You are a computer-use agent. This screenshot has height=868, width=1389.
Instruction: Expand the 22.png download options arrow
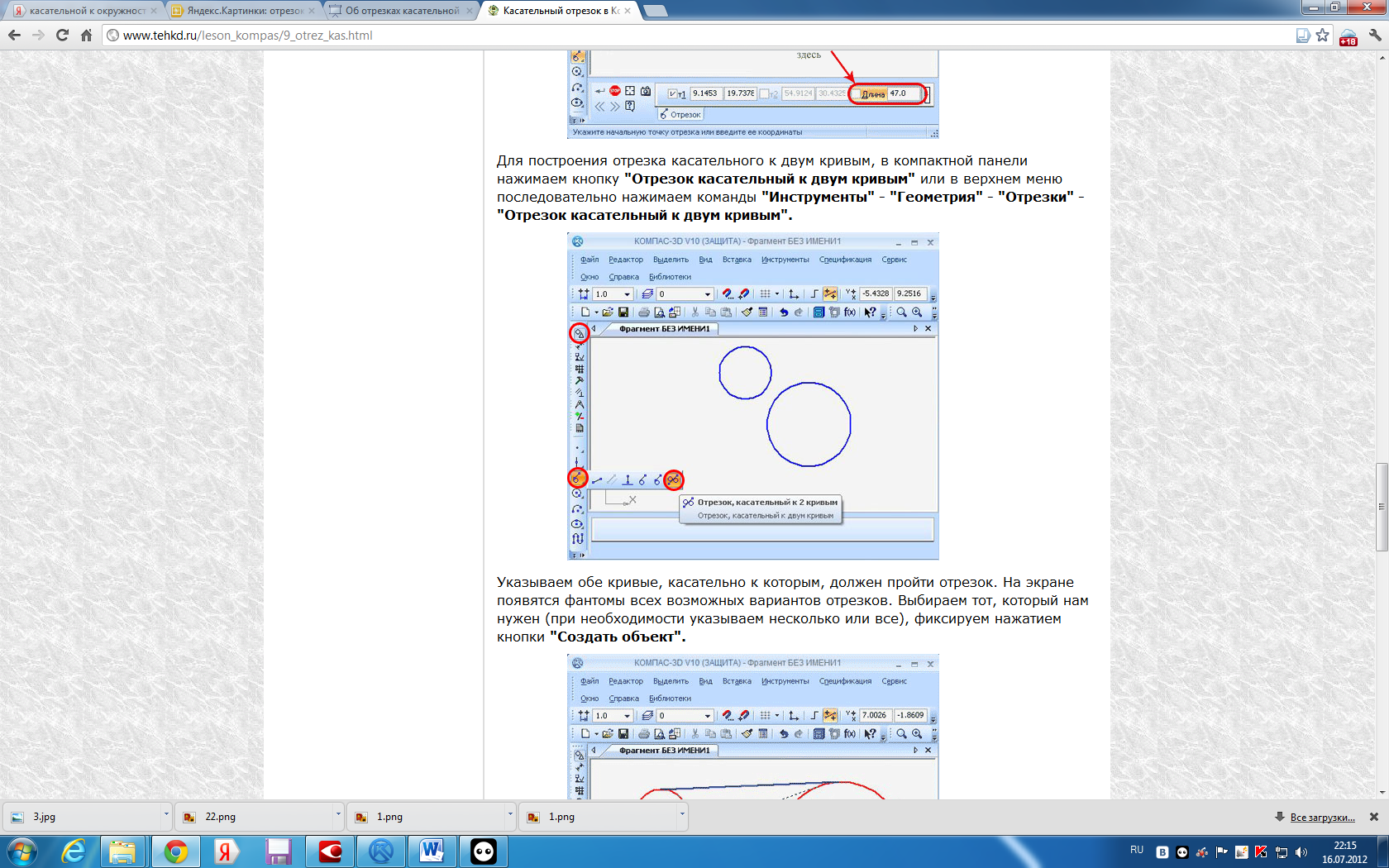click(338, 815)
